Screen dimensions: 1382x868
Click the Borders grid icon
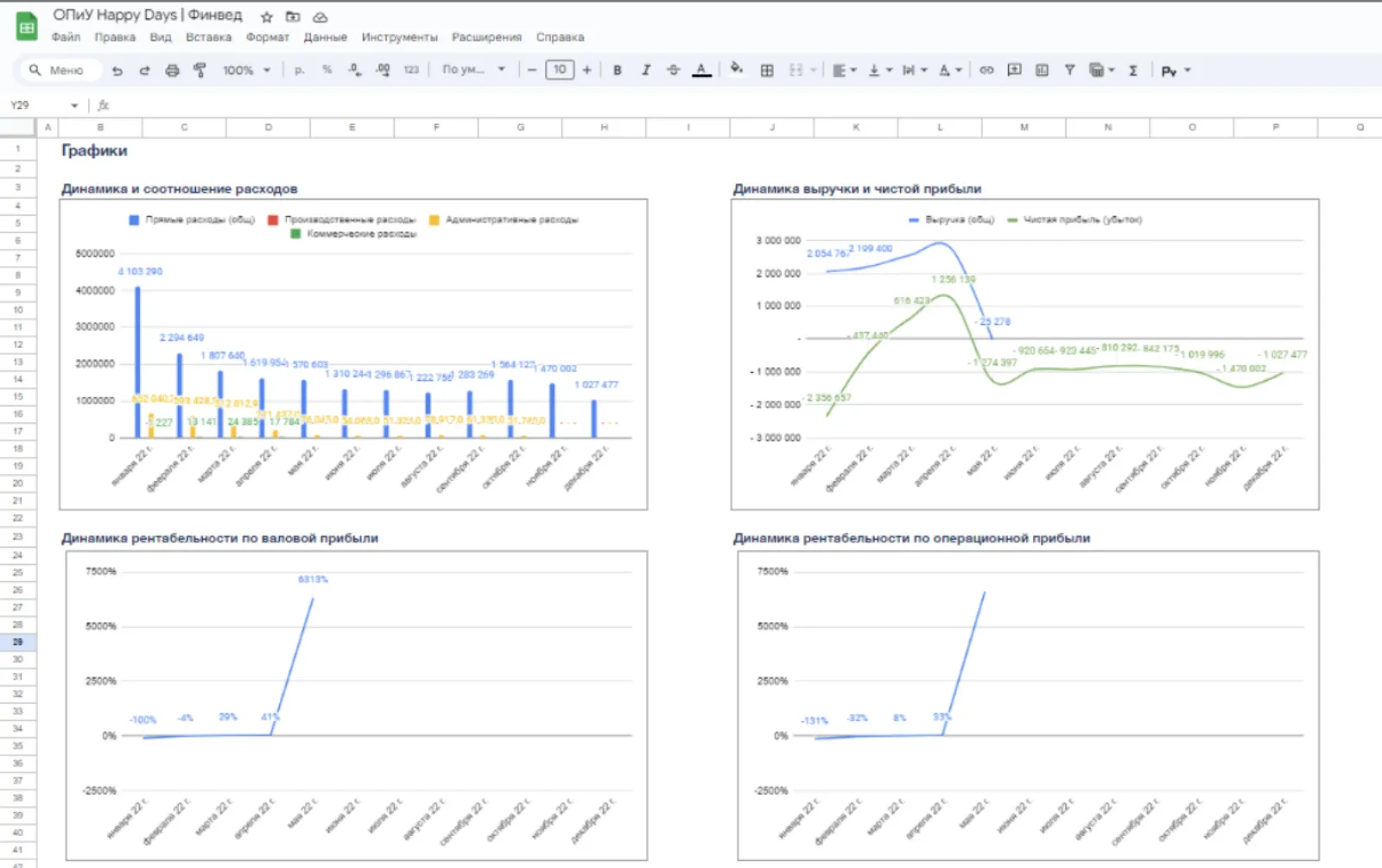767,71
